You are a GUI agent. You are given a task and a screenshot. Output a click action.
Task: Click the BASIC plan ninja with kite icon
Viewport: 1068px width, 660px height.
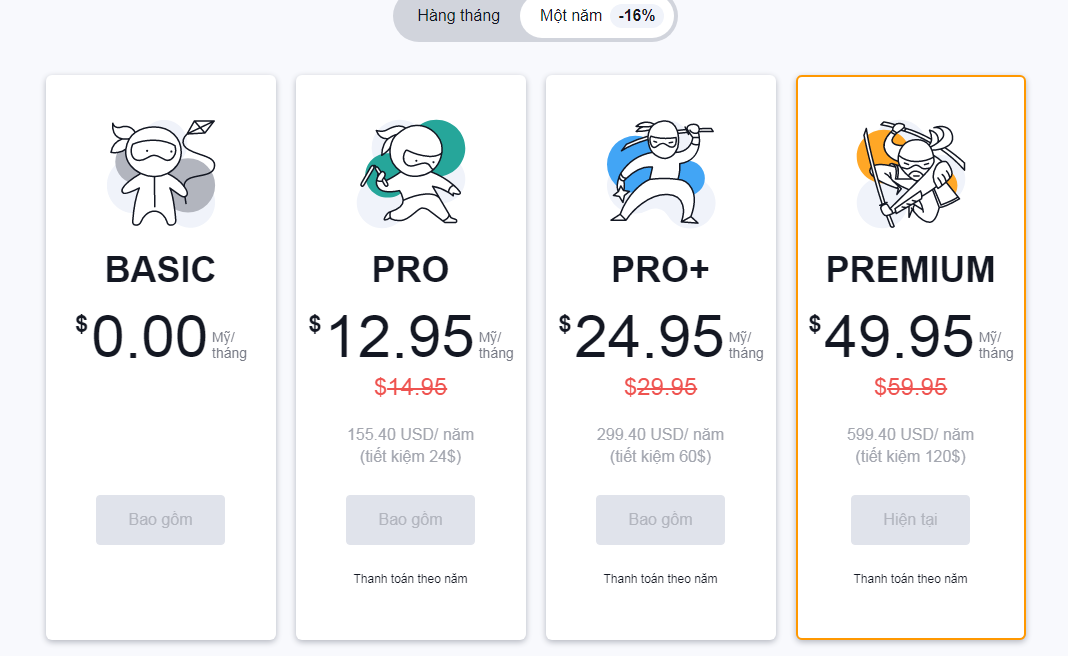(x=160, y=173)
